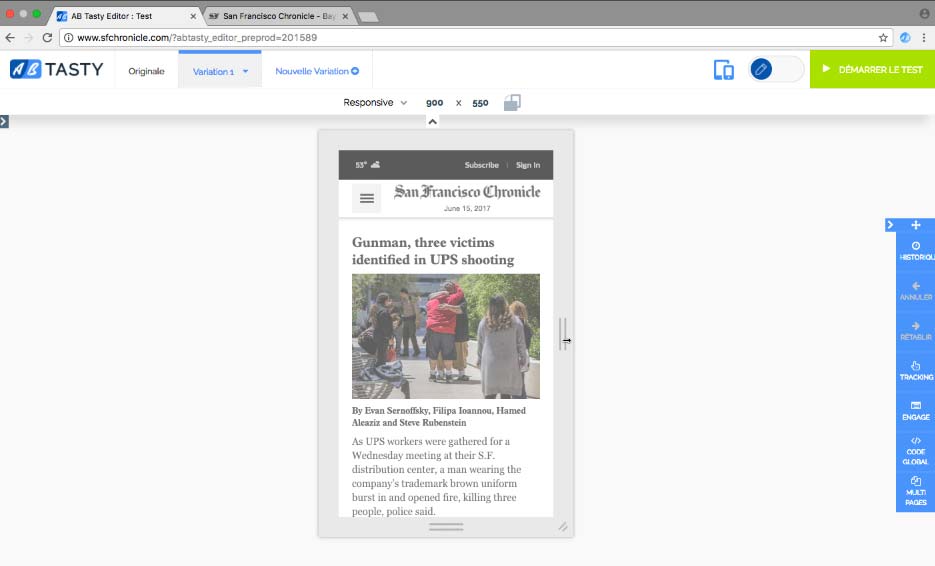Click the San Francisco Chronicle masthead
Viewport: 935px width, 566px height.
tap(467, 192)
